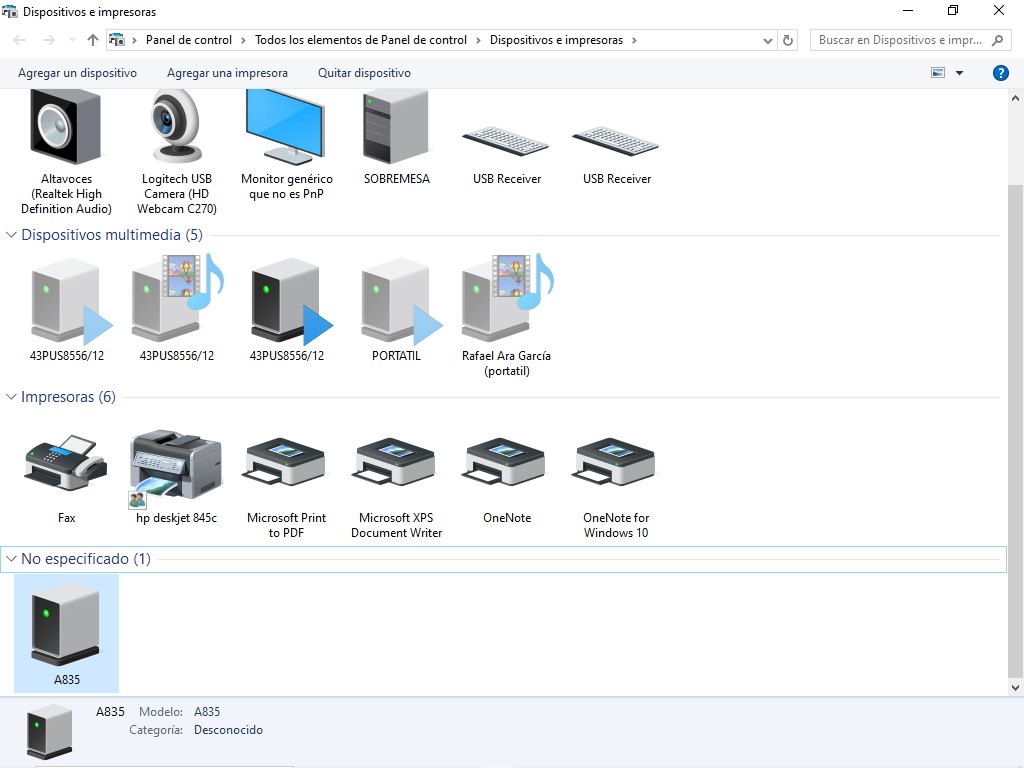
Task: Click the search magnifier icon
Action: 997,40
